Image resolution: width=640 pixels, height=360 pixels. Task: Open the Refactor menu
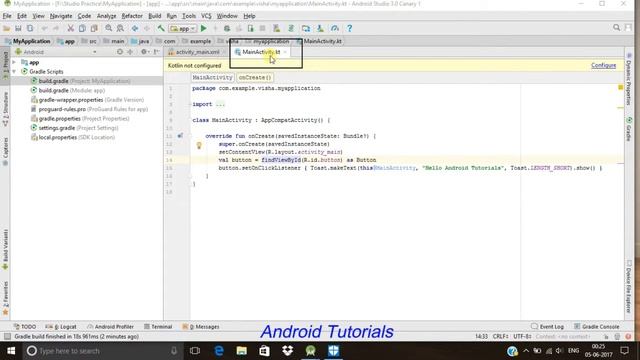click(x=132, y=16)
